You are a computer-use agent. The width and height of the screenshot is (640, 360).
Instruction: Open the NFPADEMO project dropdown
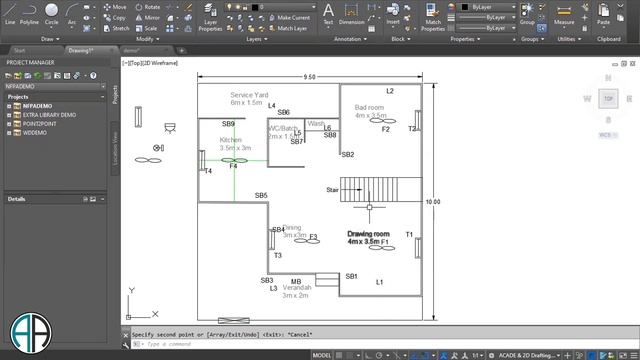pyautogui.click(x=103, y=87)
